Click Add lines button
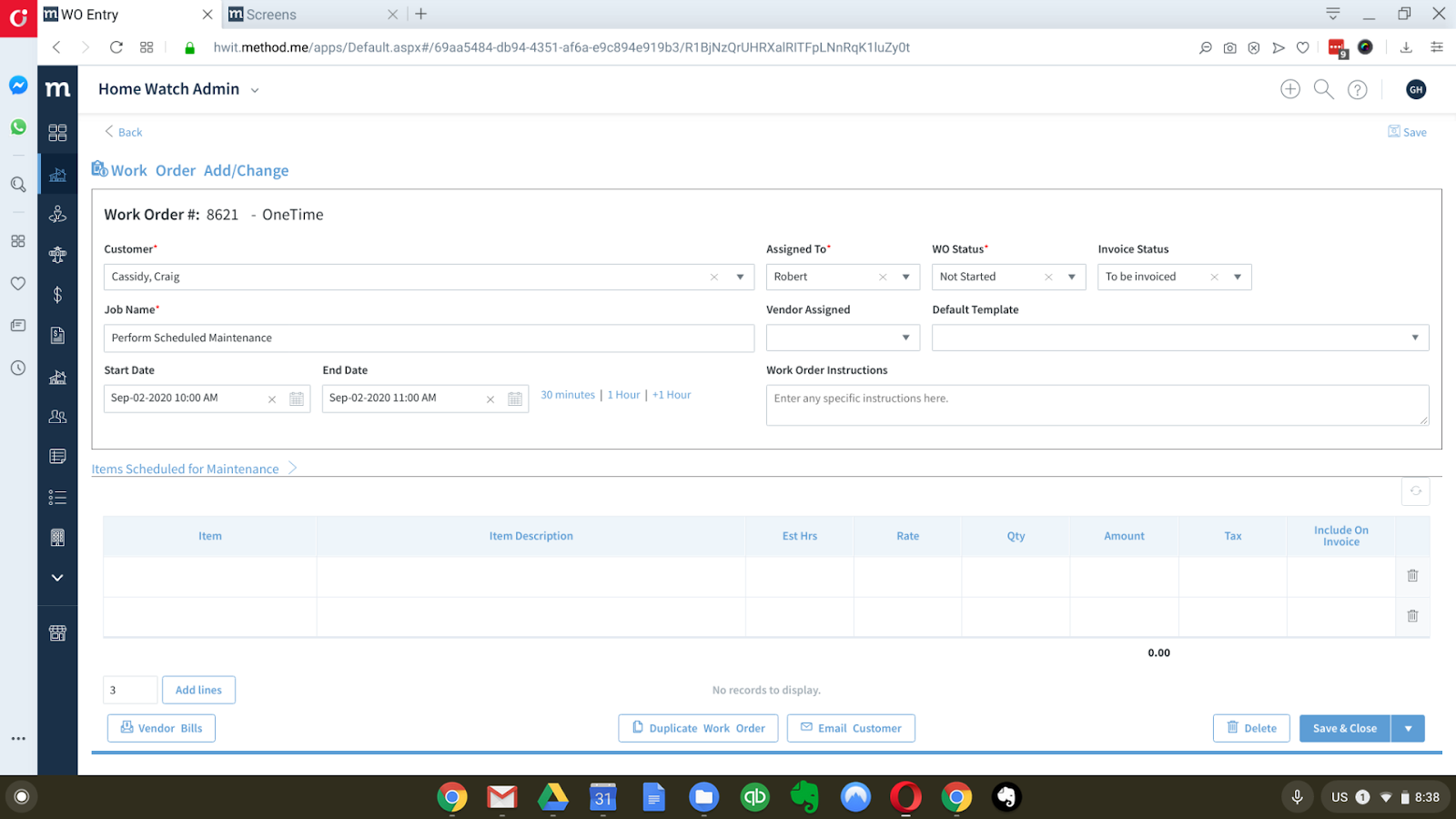This screenshot has width=1456, height=819. pos(198,690)
